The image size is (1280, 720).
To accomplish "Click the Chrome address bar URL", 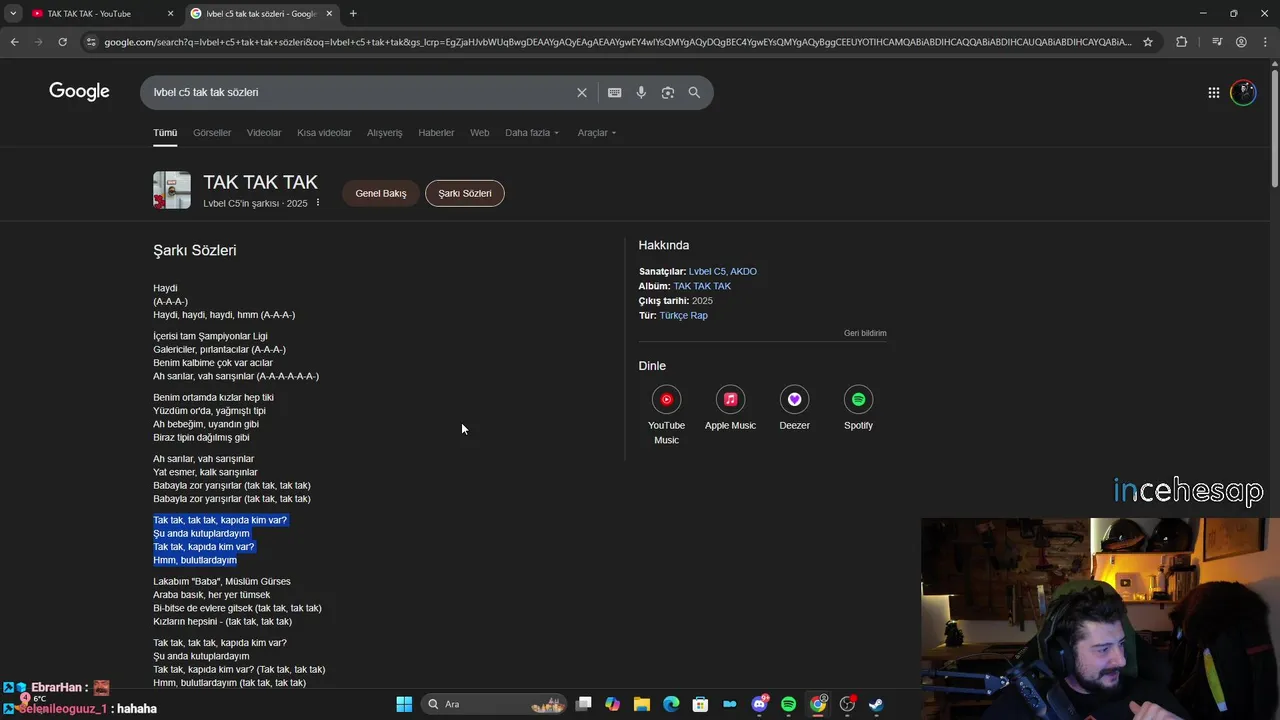I will [x=618, y=42].
